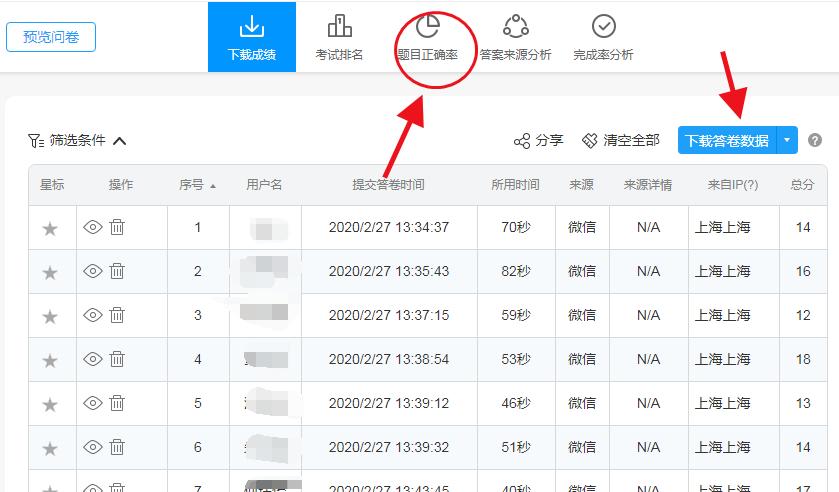Select timestamp 2020/2/27 13:39:32
Screen dimensions: 839x492
[x=389, y=446]
